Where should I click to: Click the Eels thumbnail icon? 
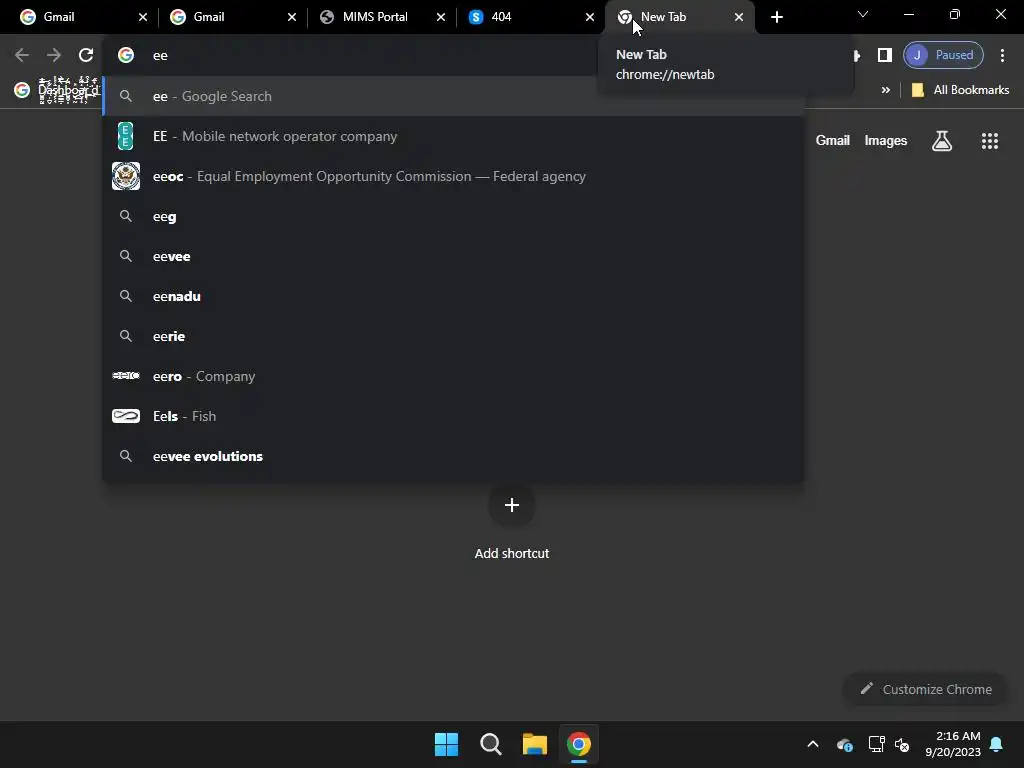click(125, 416)
